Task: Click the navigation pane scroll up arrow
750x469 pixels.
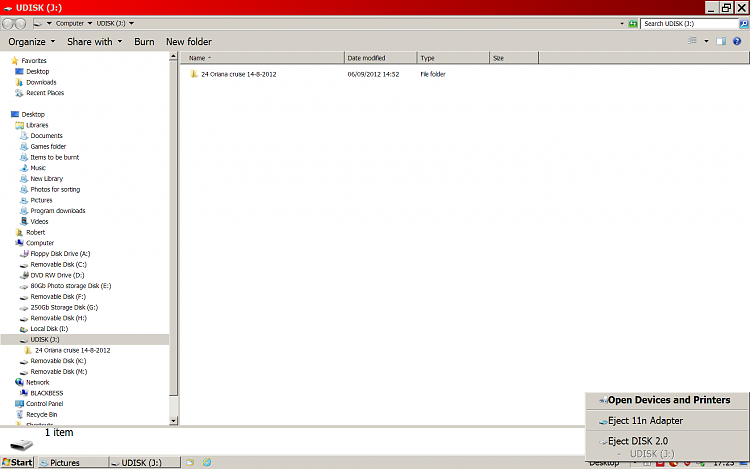Action: tap(173, 56)
